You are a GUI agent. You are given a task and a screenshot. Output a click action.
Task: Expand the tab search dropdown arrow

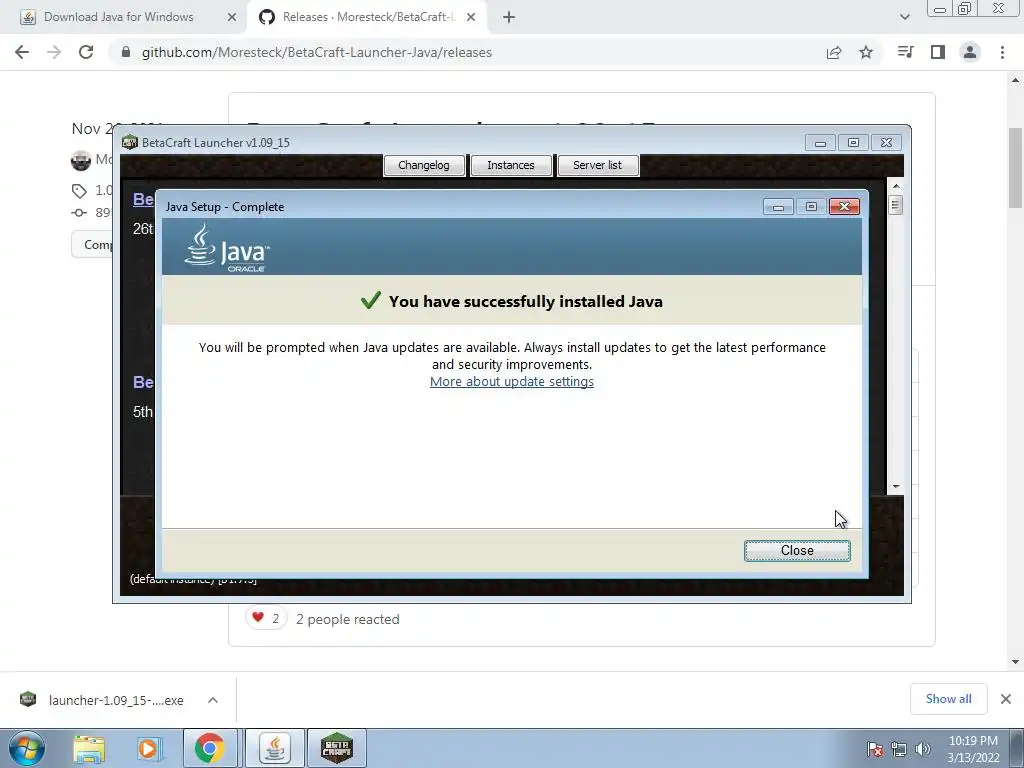904,17
